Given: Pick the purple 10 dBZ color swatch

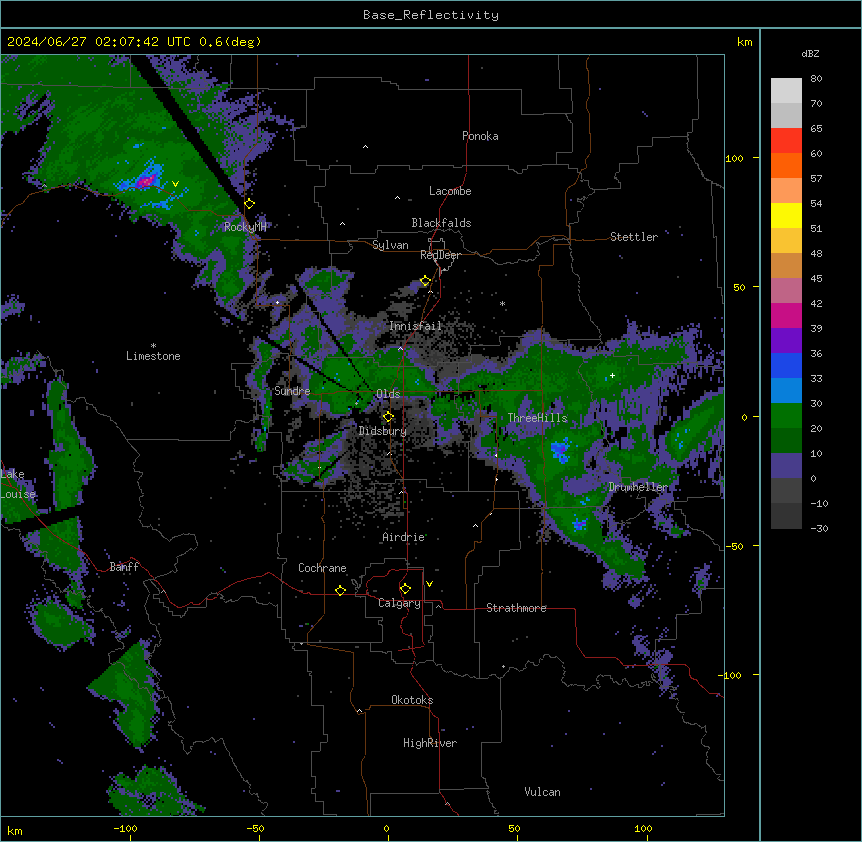Looking at the screenshot, I should pyautogui.click(x=786, y=466).
